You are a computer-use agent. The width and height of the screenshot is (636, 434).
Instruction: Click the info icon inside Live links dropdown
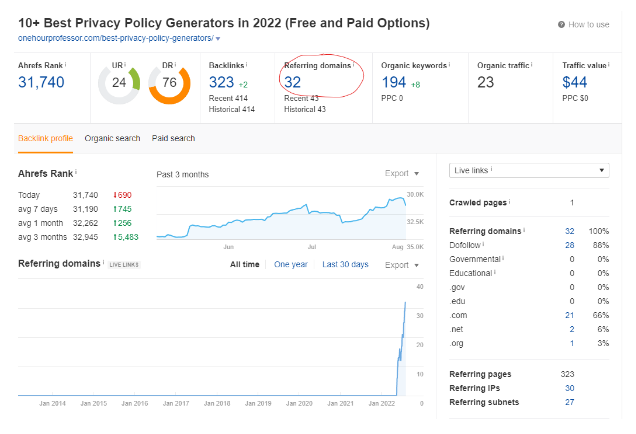pyautogui.click(x=492, y=169)
